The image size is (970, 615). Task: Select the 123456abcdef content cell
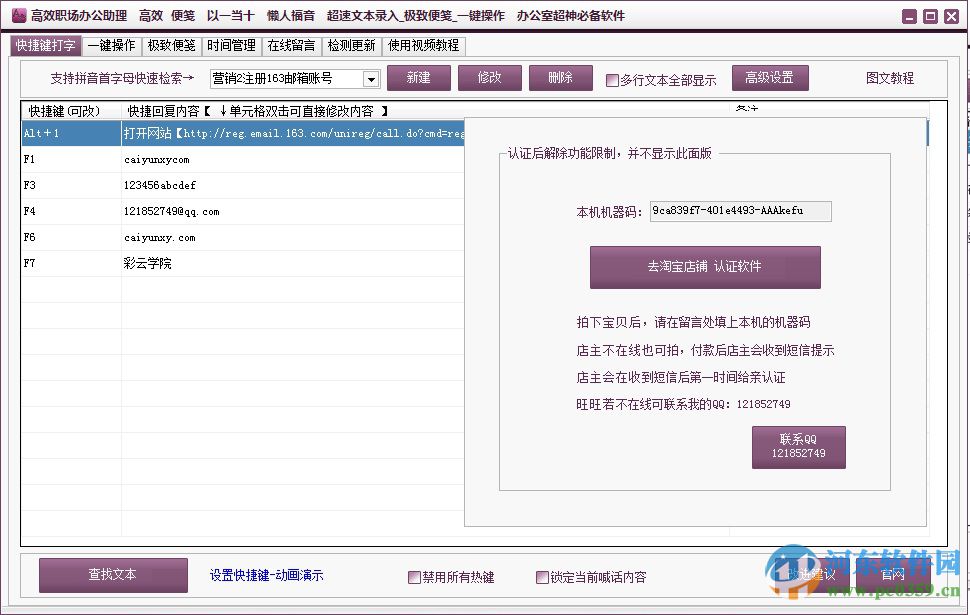[x=293, y=186]
